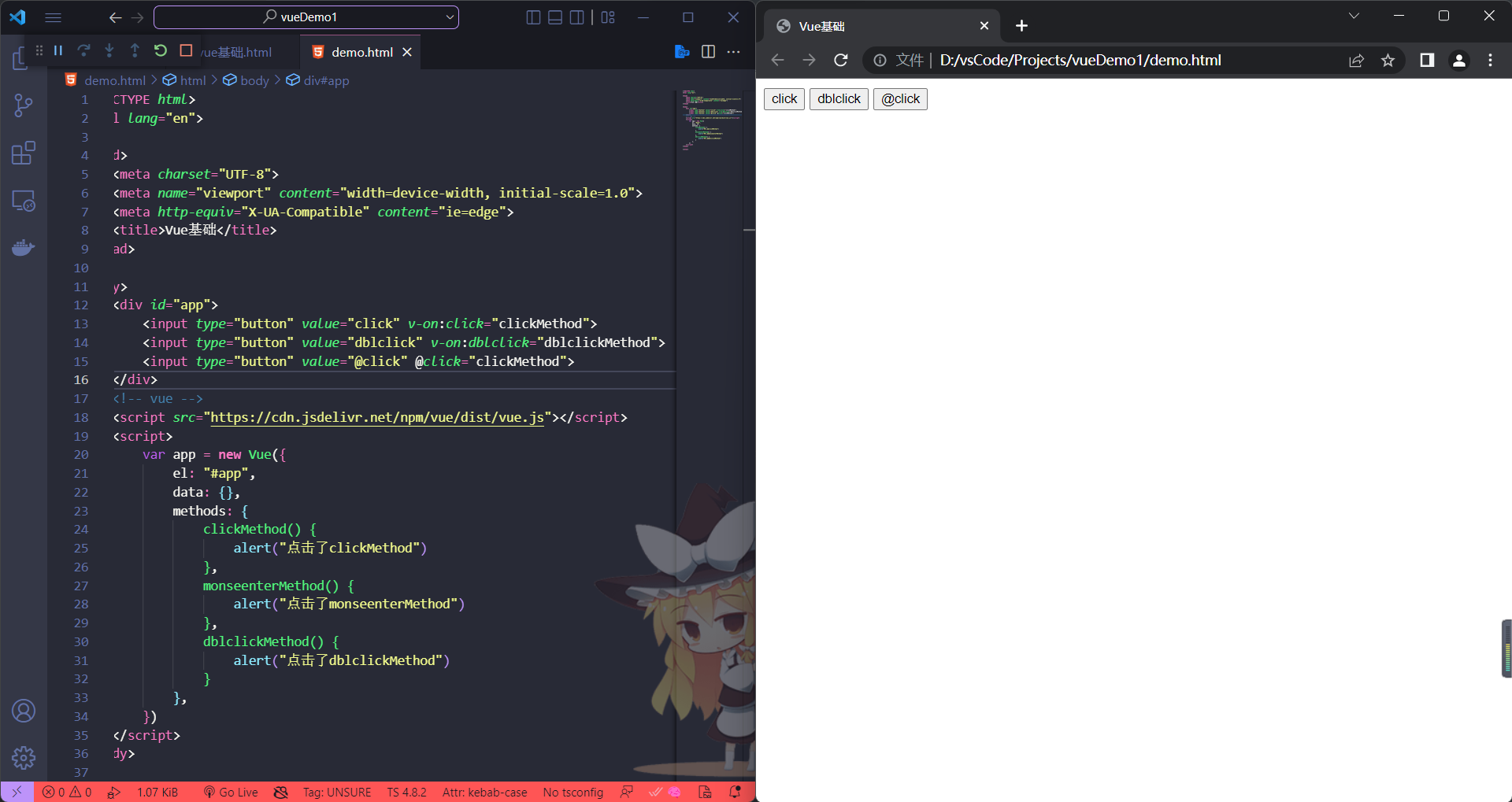Open editor More Actions ellipsis
Image resolution: width=1512 pixels, height=802 pixels.
click(x=733, y=52)
